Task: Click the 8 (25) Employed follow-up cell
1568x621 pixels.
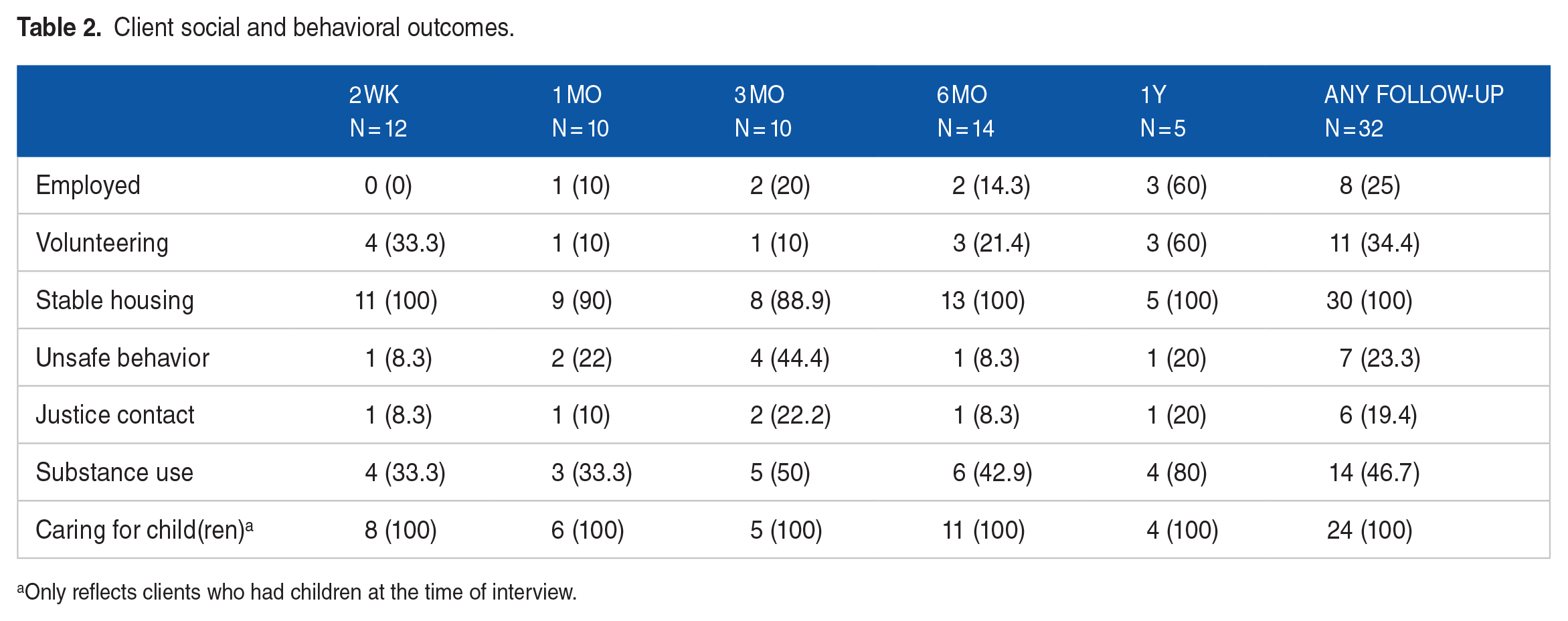Action: coord(1370,185)
